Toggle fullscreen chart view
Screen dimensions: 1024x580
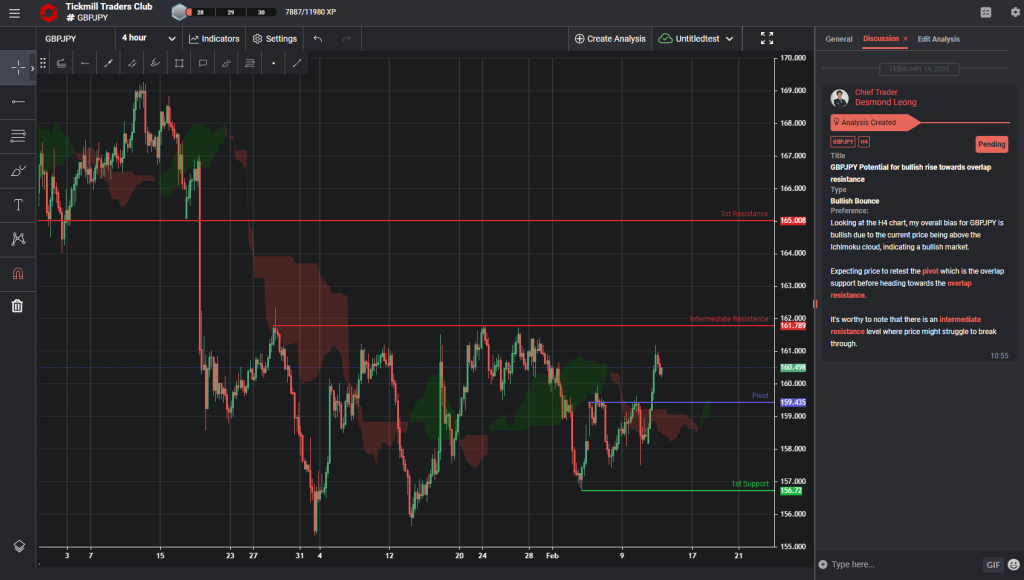click(x=767, y=37)
